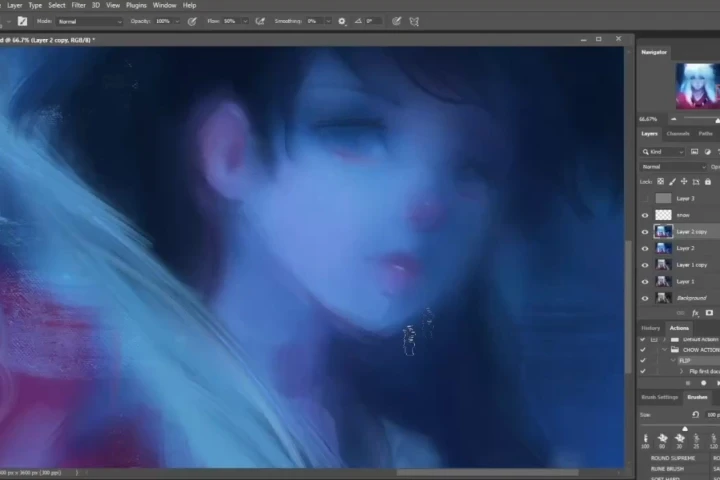Toggle Layer 1 eye icon
Image resolution: width=720 pixels, height=480 pixels.
point(645,282)
